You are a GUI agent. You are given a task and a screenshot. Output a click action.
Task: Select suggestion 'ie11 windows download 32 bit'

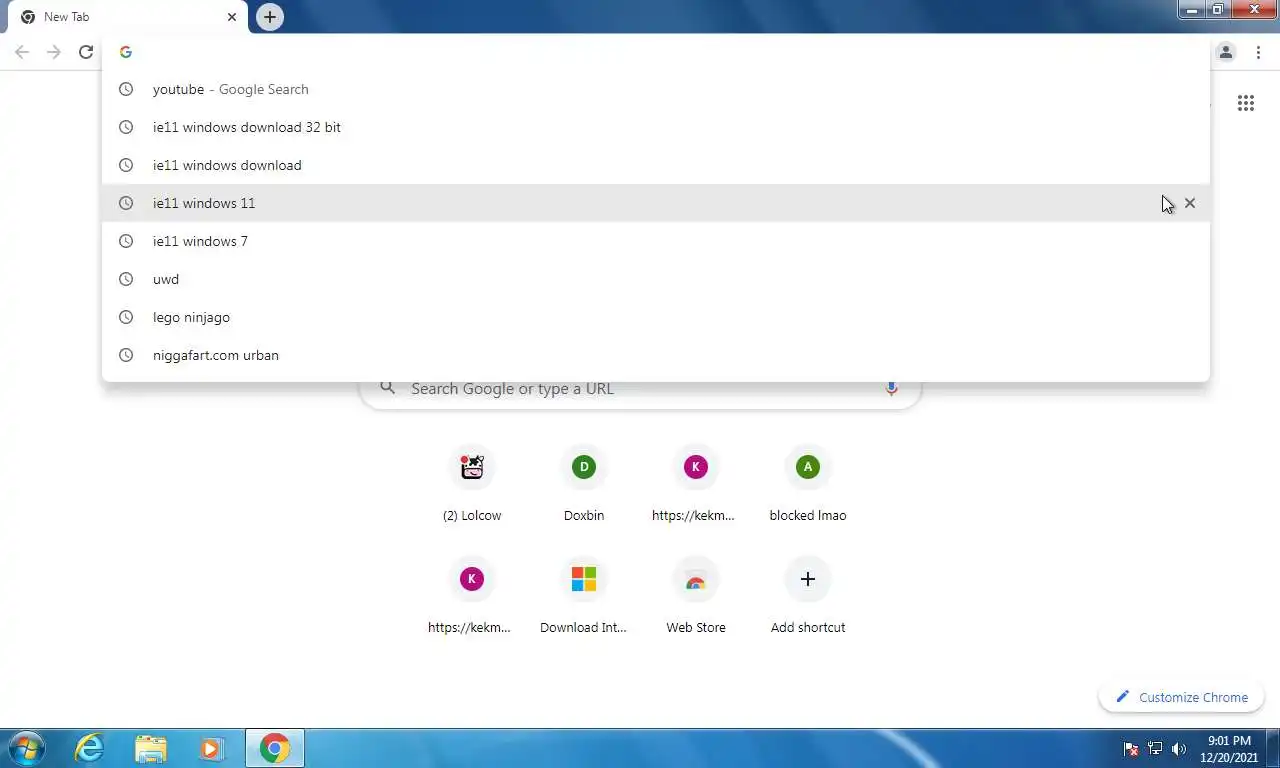tap(656, 127)
